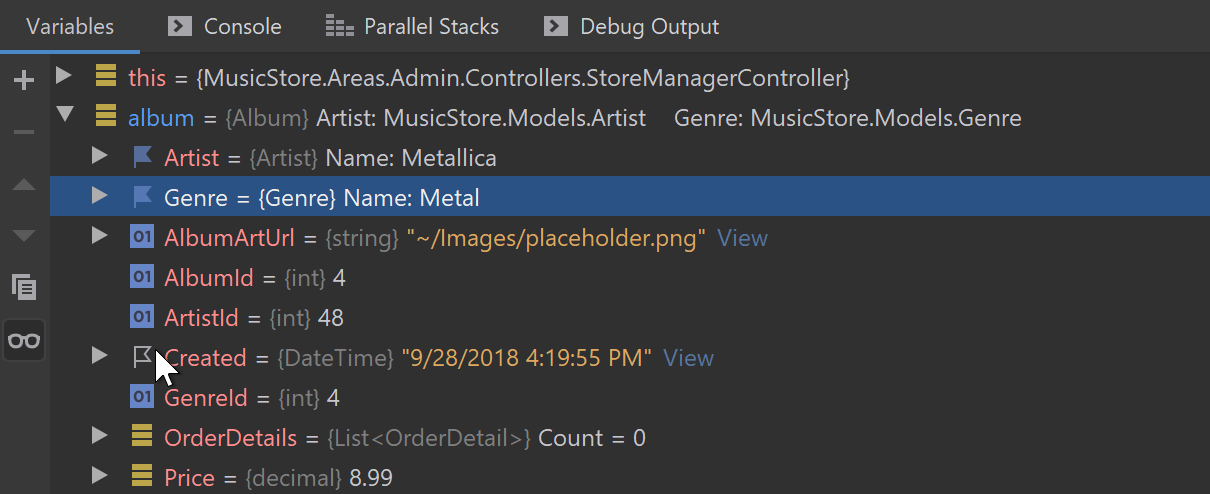The height and width of the screenshot is (494, 1210).
Task: Expand the OrderDetails list node
Action: [98, 437]
